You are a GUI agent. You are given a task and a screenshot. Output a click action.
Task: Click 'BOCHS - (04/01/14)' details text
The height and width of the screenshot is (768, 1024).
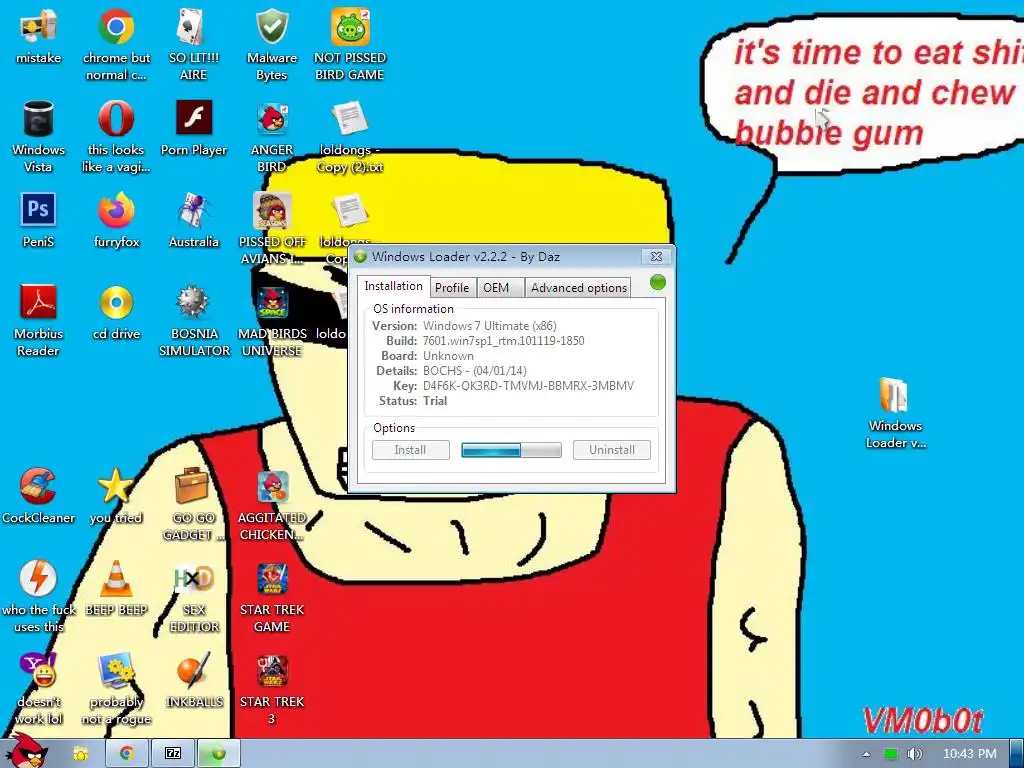(x=475, y=371)
